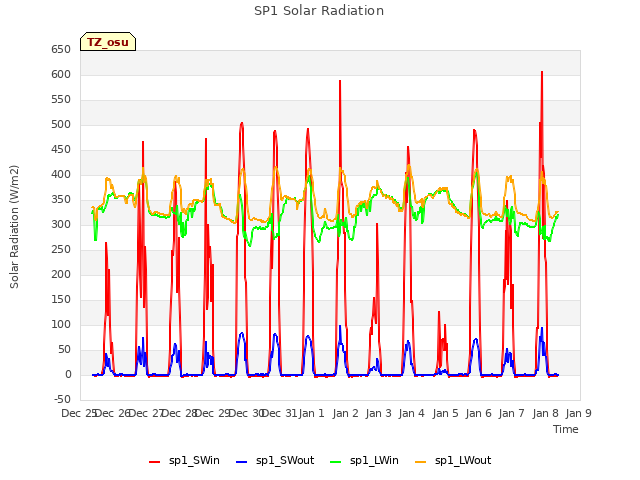The image size is (640, 480).
Task: Click the Jan 8 red peak near 600
Action: pos(542,72)
